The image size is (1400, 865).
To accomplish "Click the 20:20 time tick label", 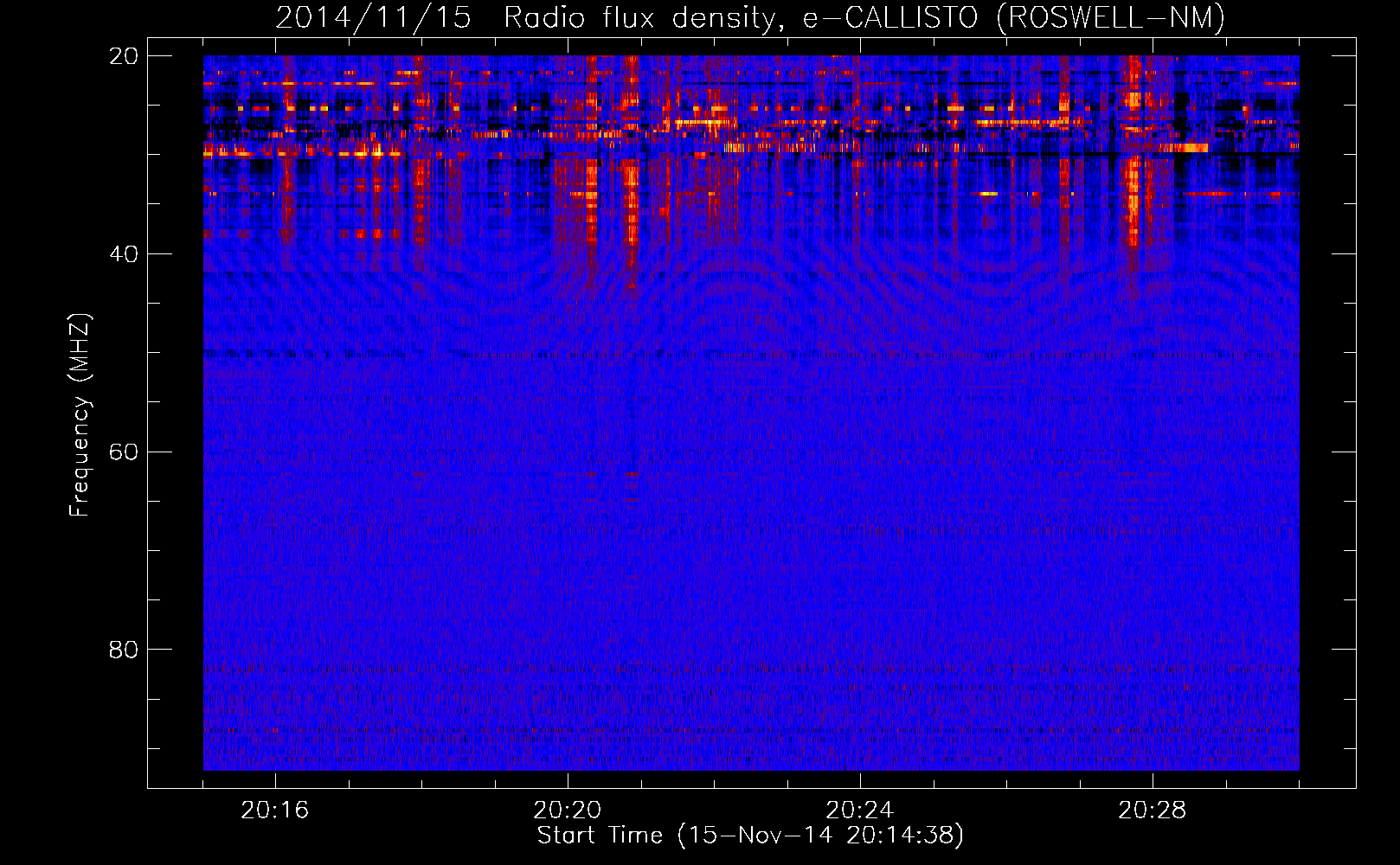I will pyautogui.click(x=568, y=811).
